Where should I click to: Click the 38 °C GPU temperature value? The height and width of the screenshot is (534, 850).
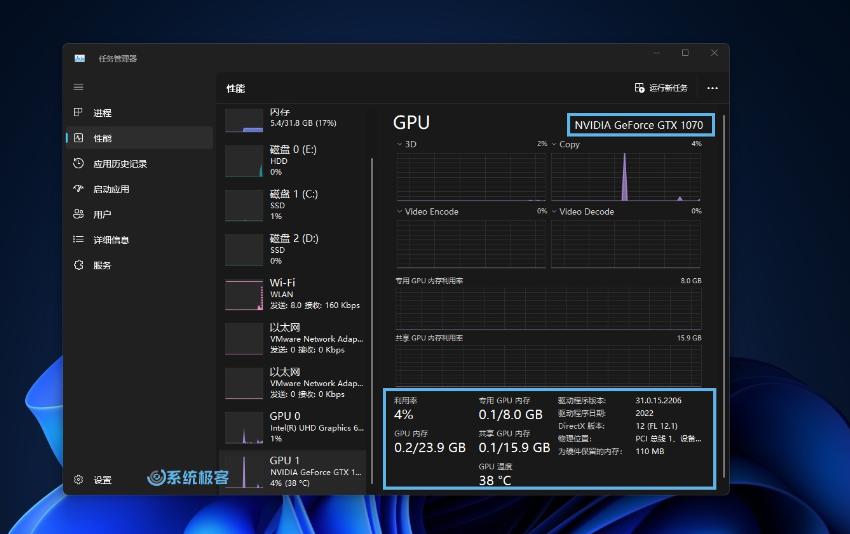[494, 480]
